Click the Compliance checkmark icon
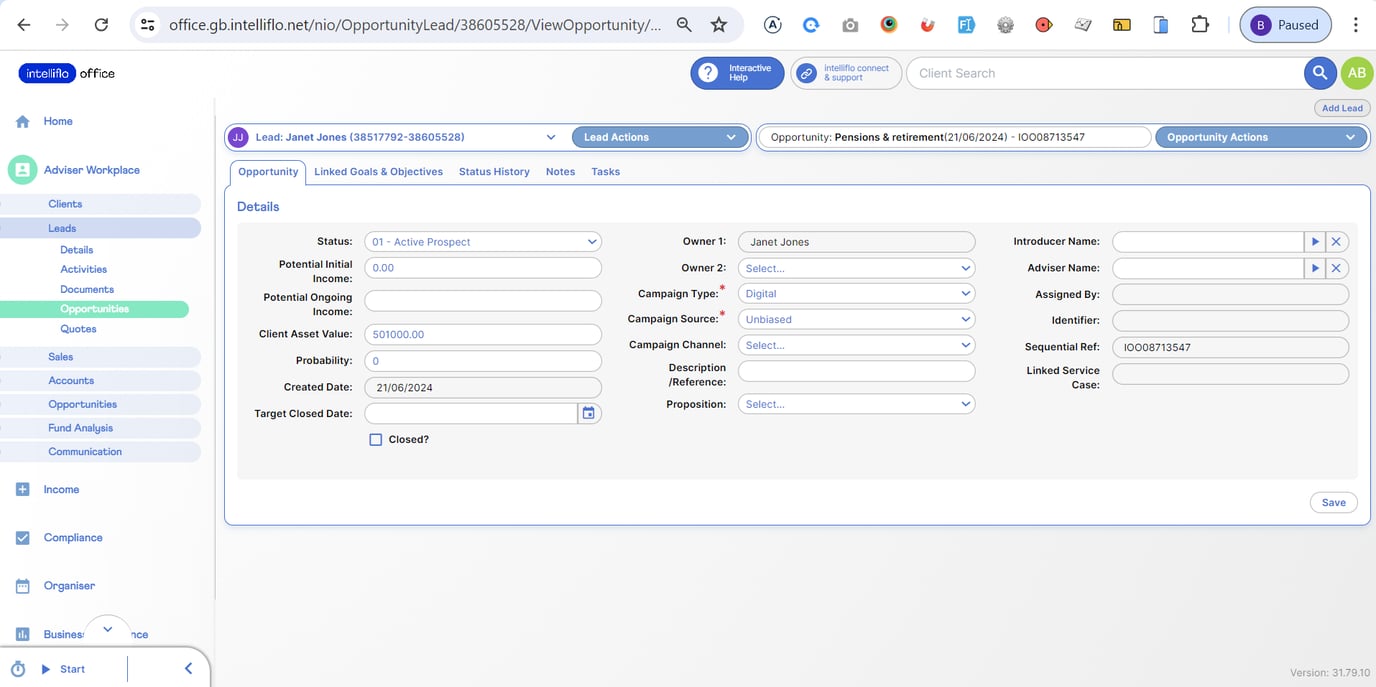The width and height of the screenshot is (1376, 687). tap(22, 537)
